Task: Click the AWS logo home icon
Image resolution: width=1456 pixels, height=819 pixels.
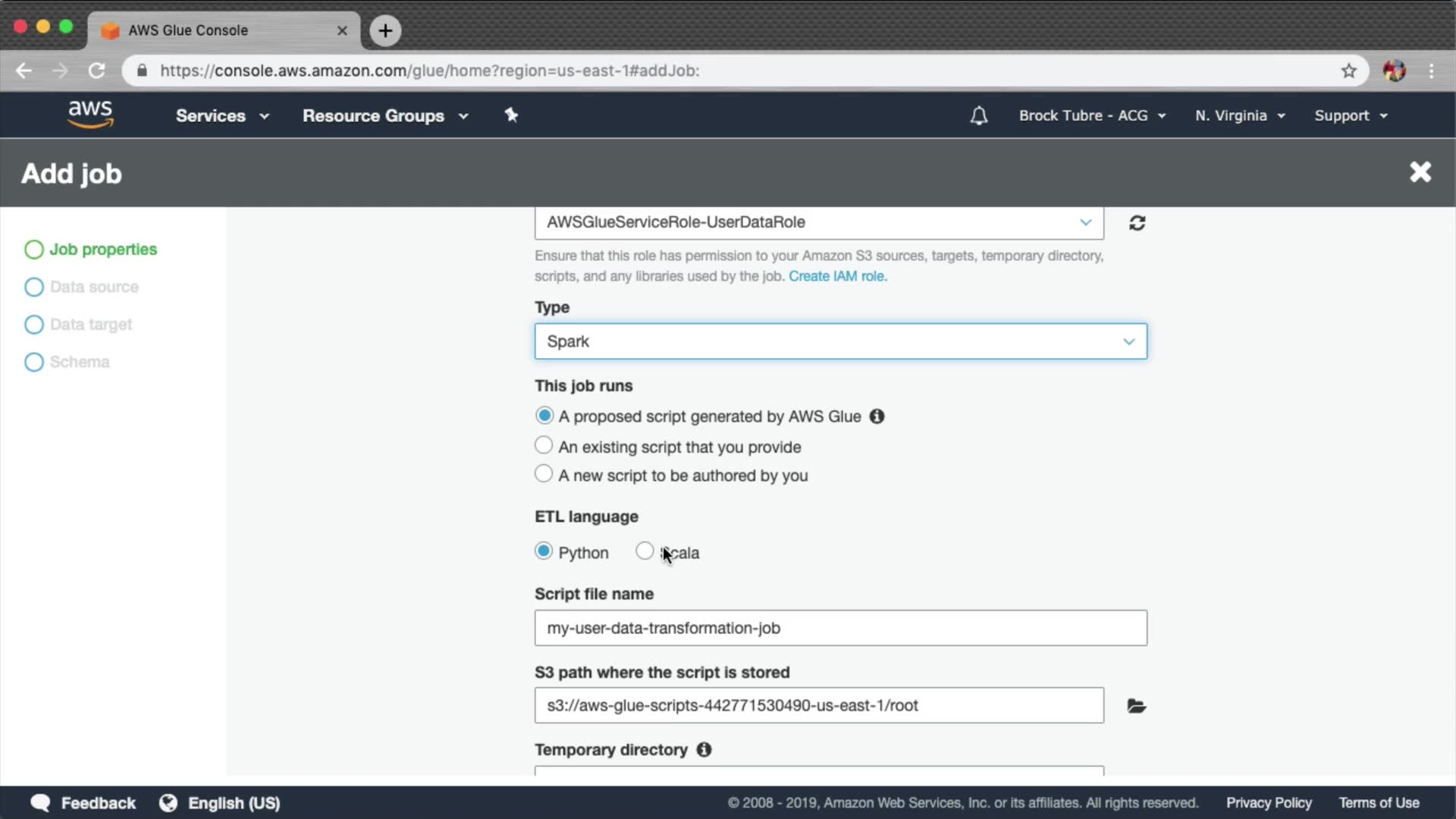Action: click(x=90, y=115)
